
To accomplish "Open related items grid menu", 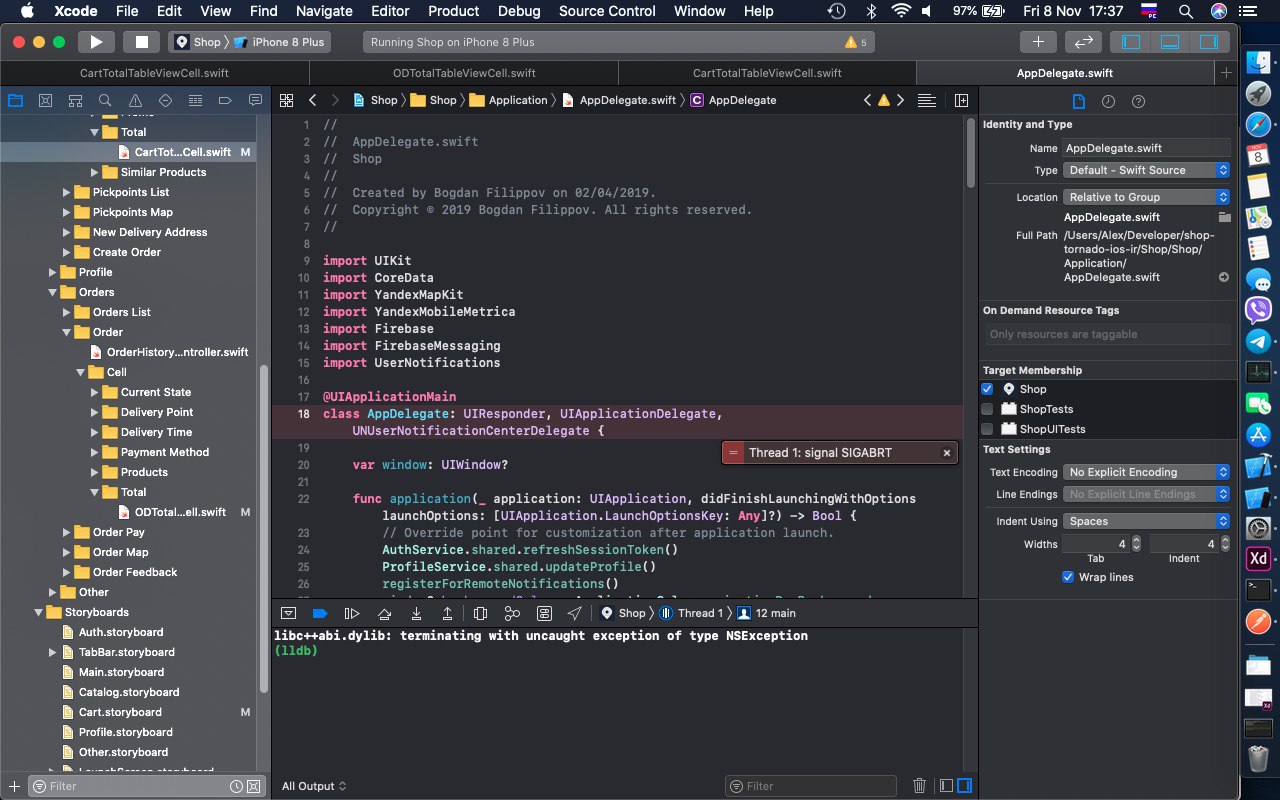I will [286, 100].
